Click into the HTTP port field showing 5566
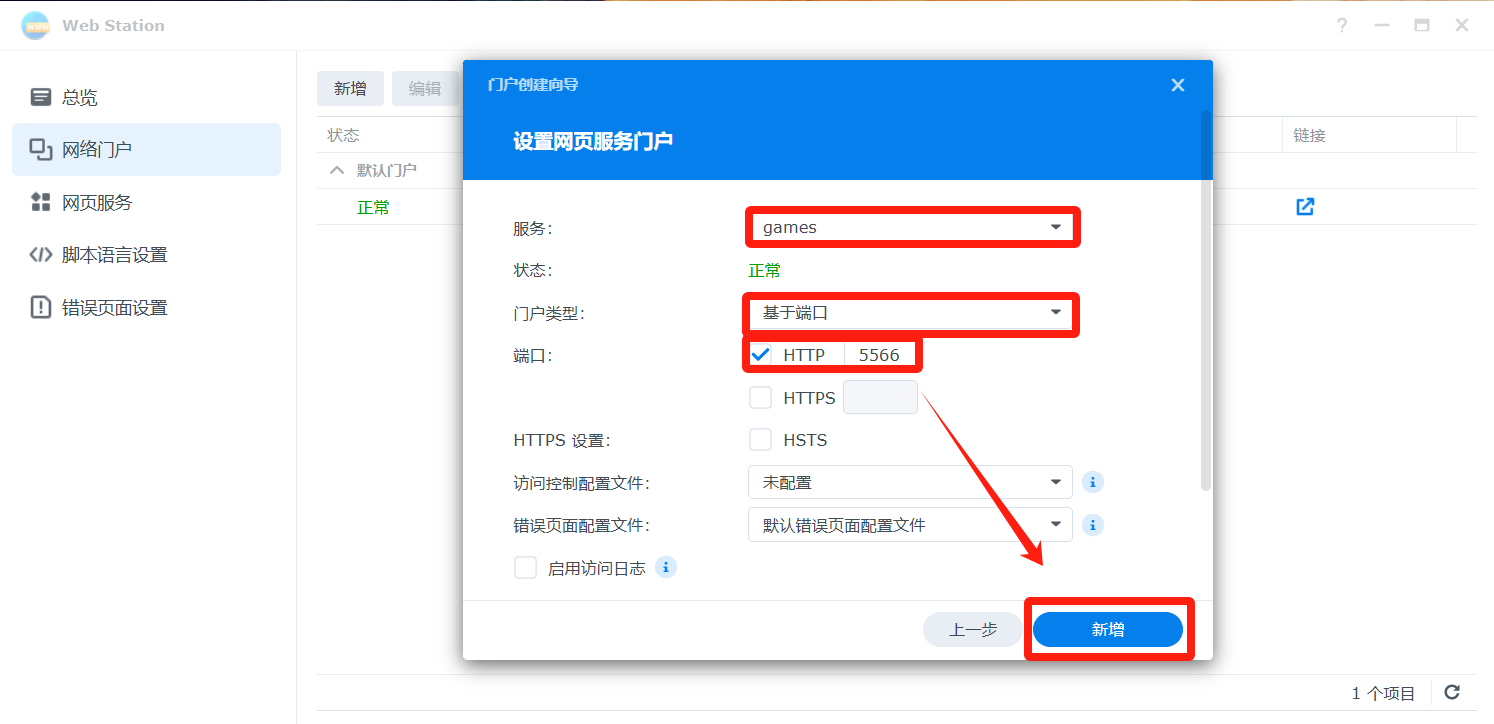 (x=879, y=355)
